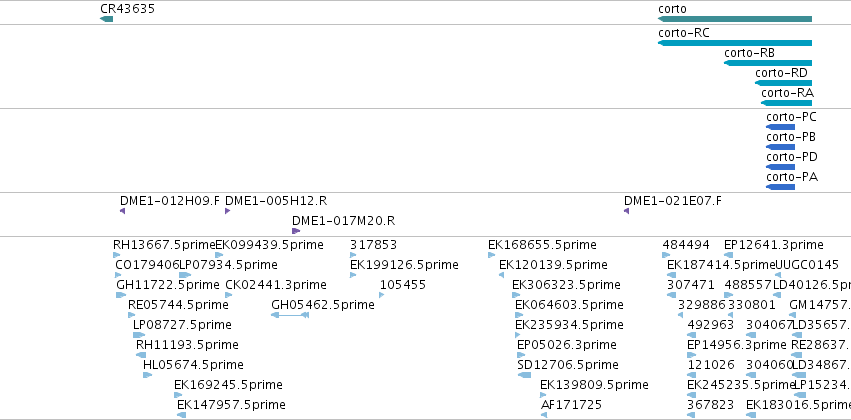
Task: Click the corto-PD protein feature
Action: (x=780, y=167)
